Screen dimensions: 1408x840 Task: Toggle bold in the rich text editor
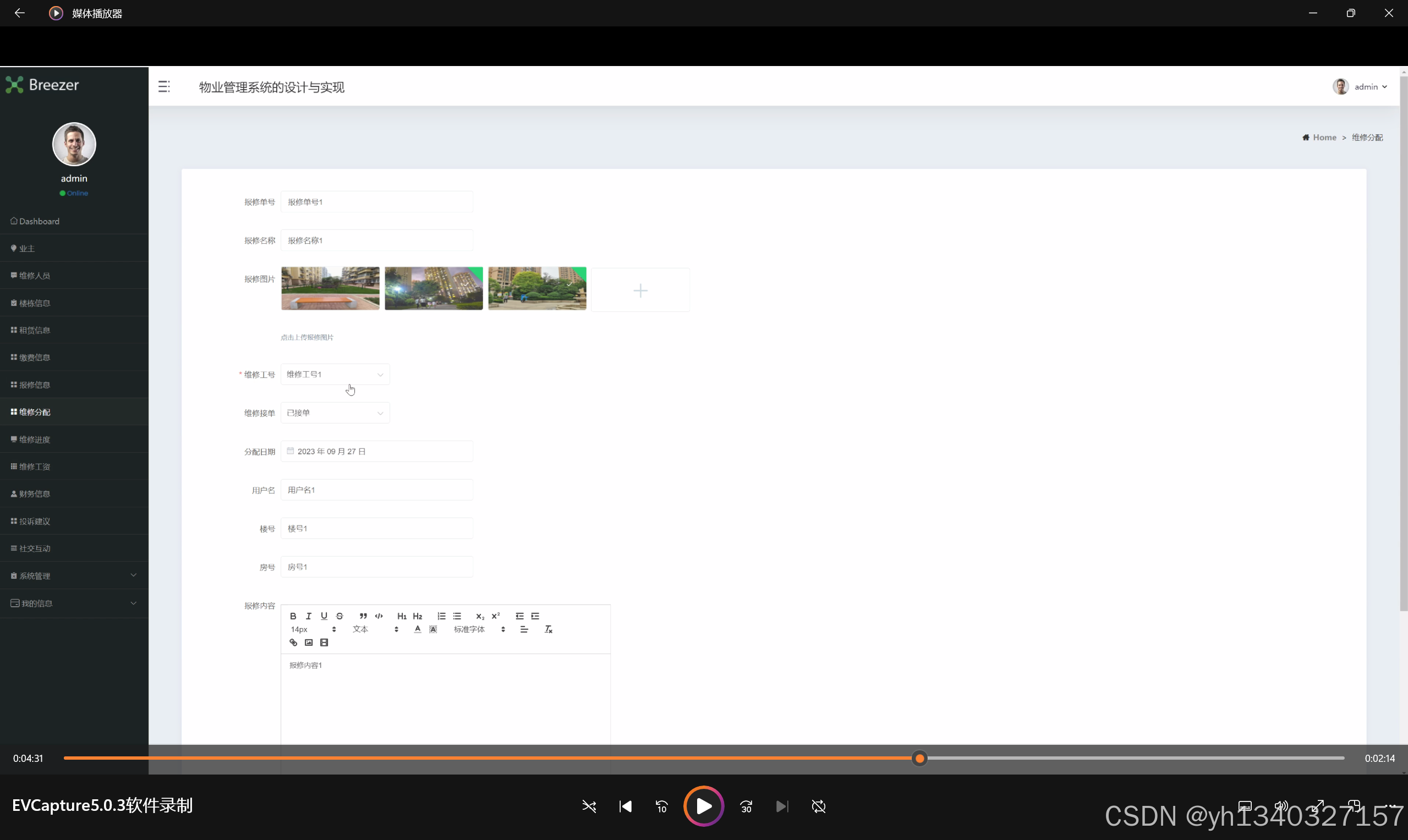[x=293, y=616]
